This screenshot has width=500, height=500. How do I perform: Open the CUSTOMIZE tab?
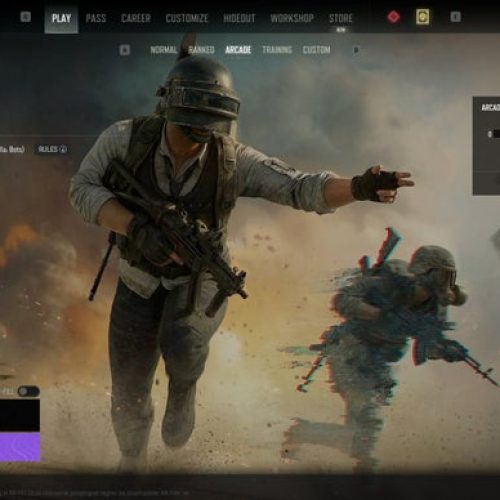[187, 18]
